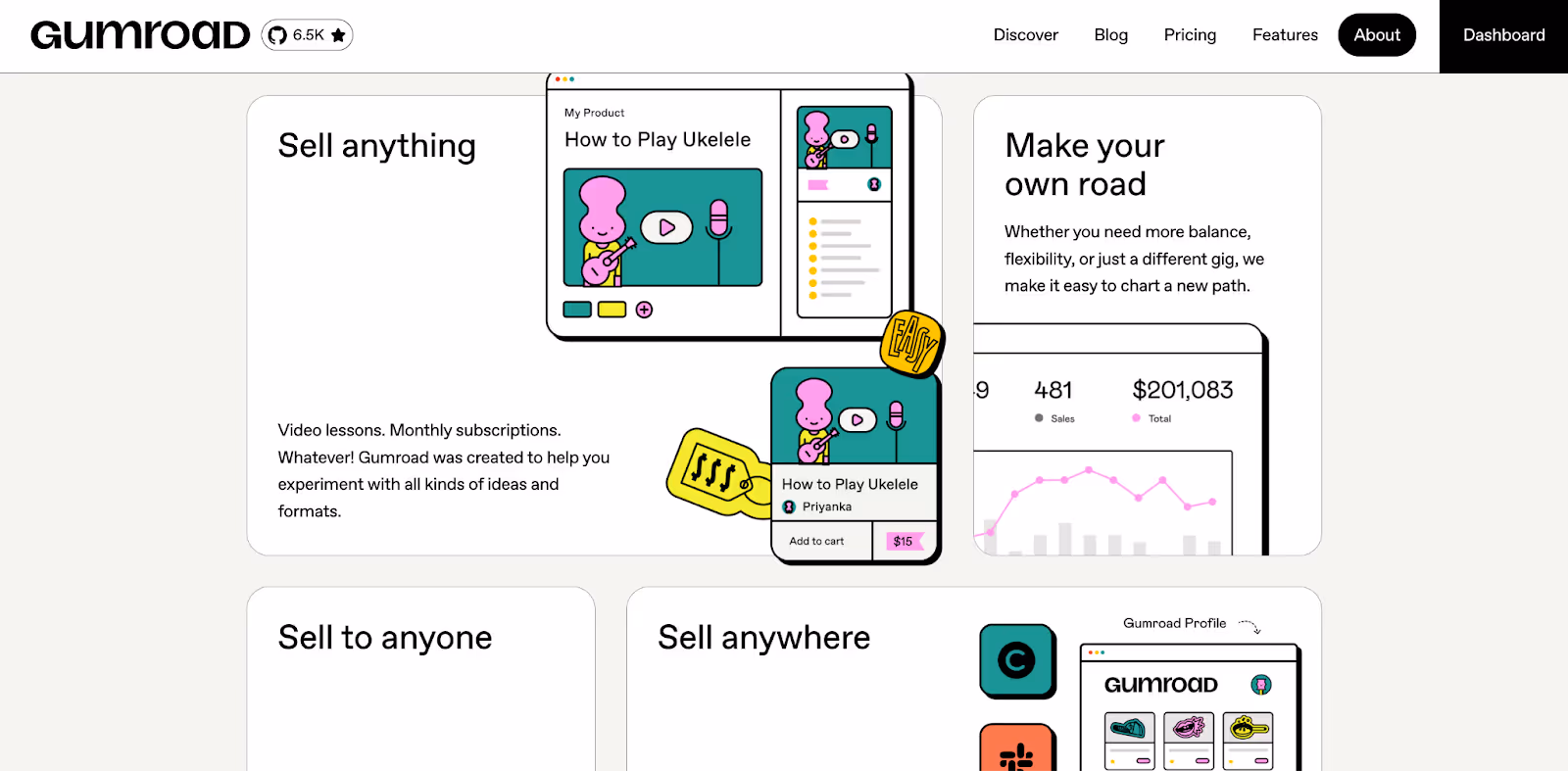This screenshot has height=771, width=1568.
Task: Click the 481 Sales figure
Action: point(1053,390)
